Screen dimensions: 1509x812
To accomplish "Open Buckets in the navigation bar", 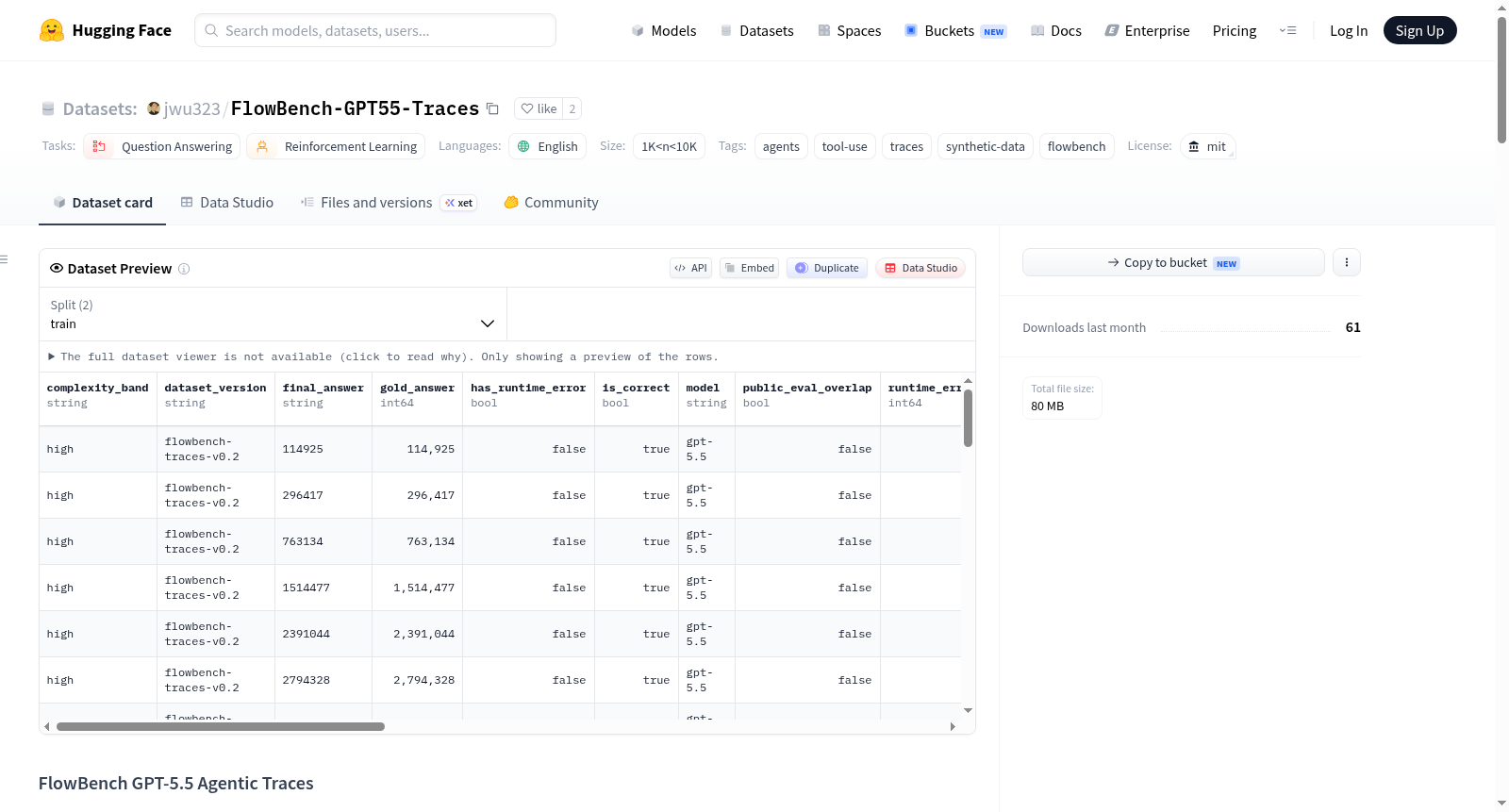I will [955, 30].
